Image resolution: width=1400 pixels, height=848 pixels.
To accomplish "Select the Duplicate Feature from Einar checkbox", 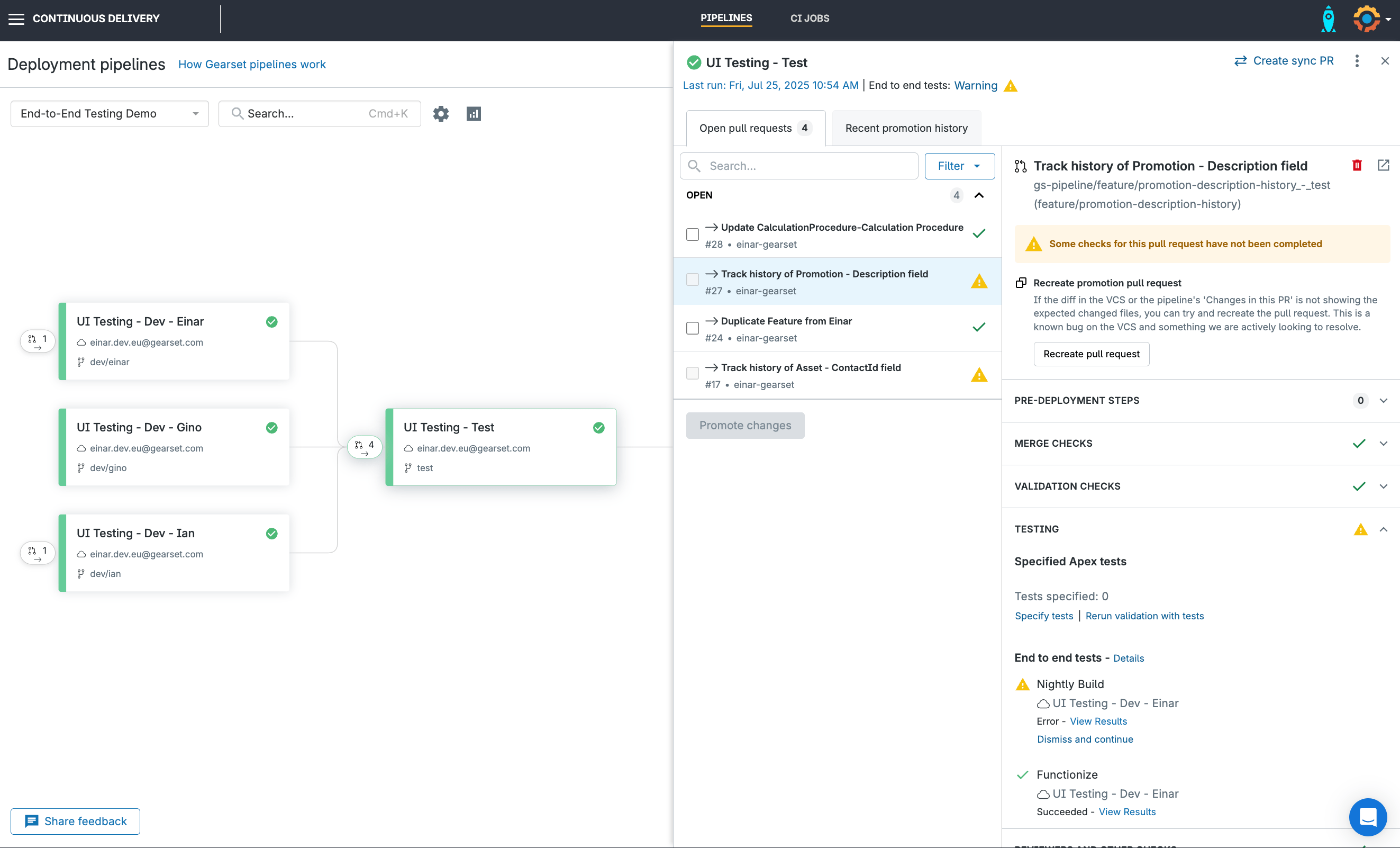I will (692, 328).
